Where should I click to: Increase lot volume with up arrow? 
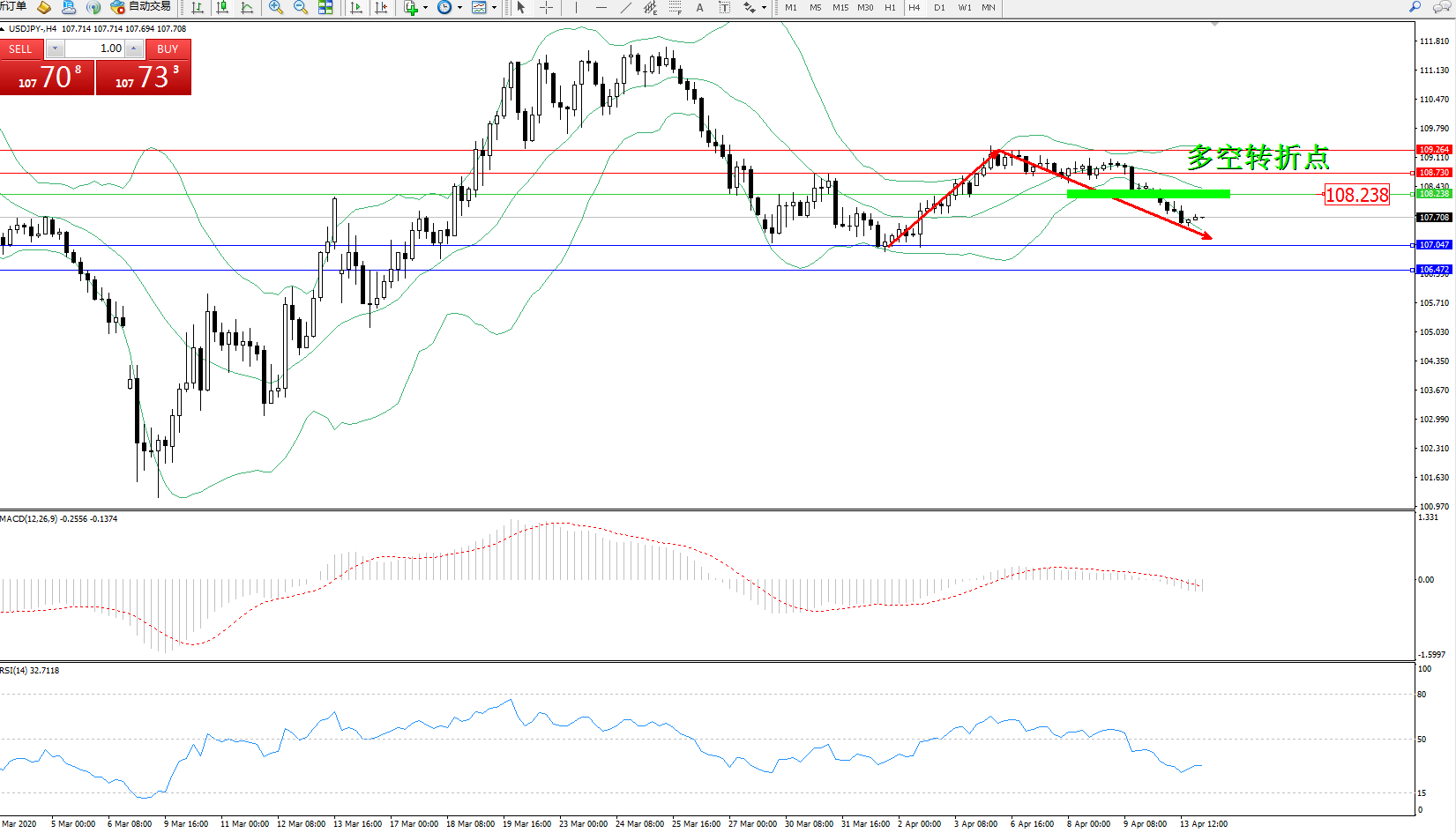click(x=133, y=48)
